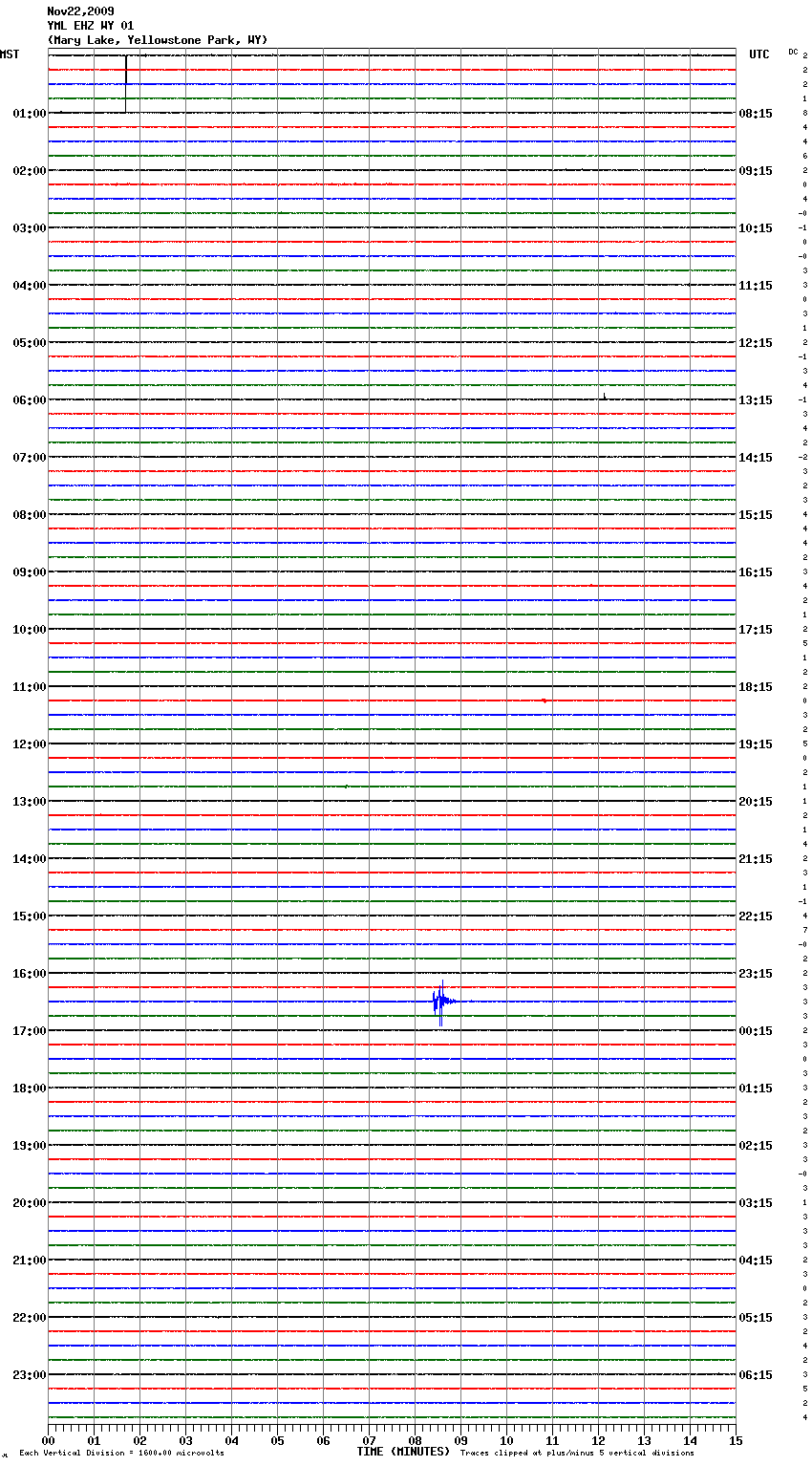
Task: Select the station code YML EHZ WY 01
Action: click(91, 26)
